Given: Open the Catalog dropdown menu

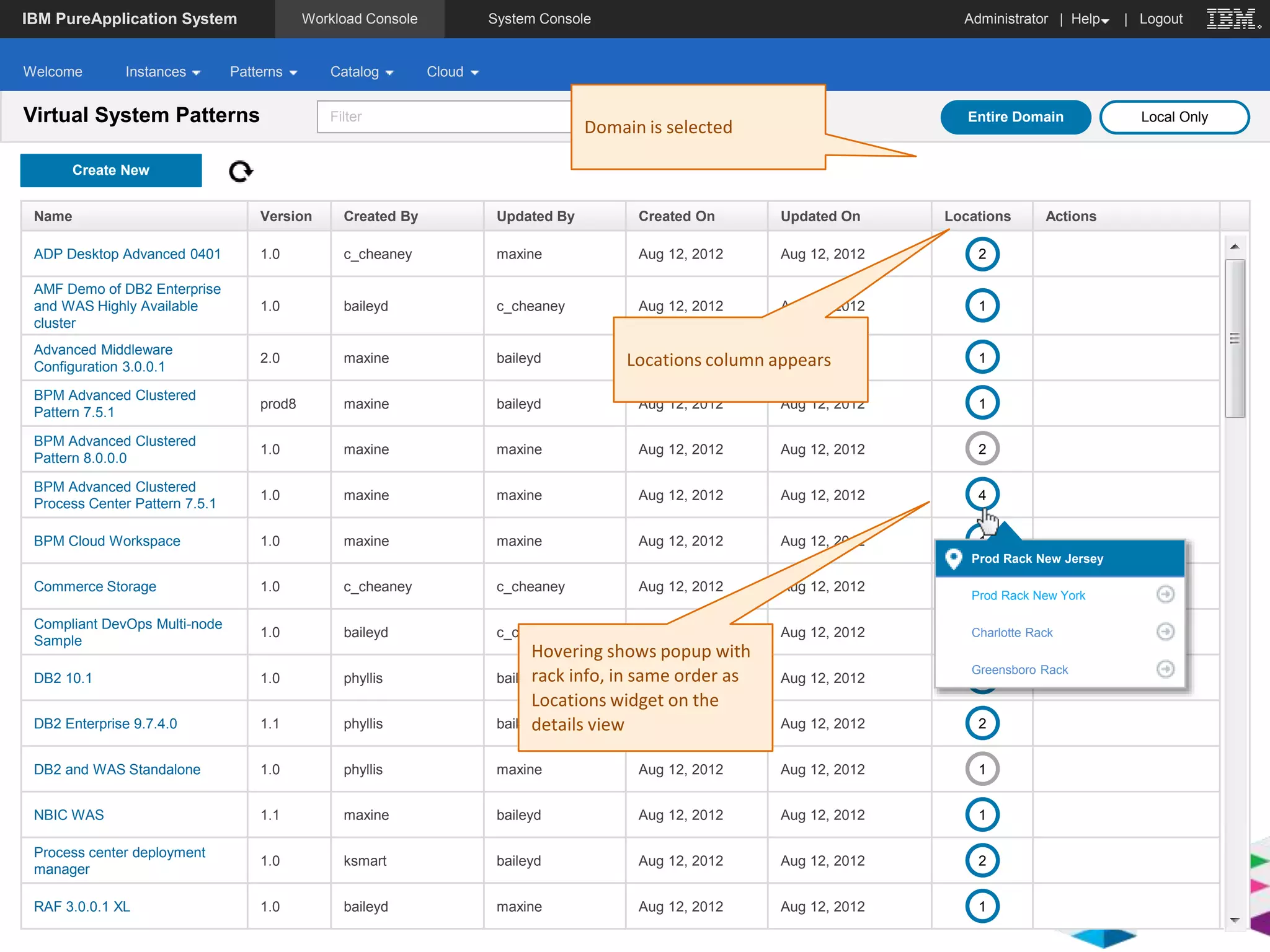Looking at the screenshot, I should (x=362, y=72).
